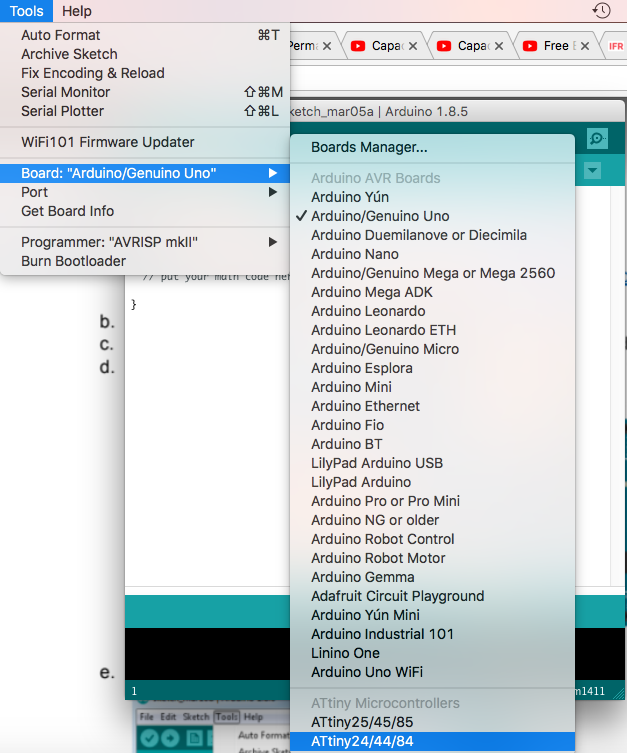627x753 pixels.
Task: Choose Arduino Robot Control
Action: coord(432,539)
